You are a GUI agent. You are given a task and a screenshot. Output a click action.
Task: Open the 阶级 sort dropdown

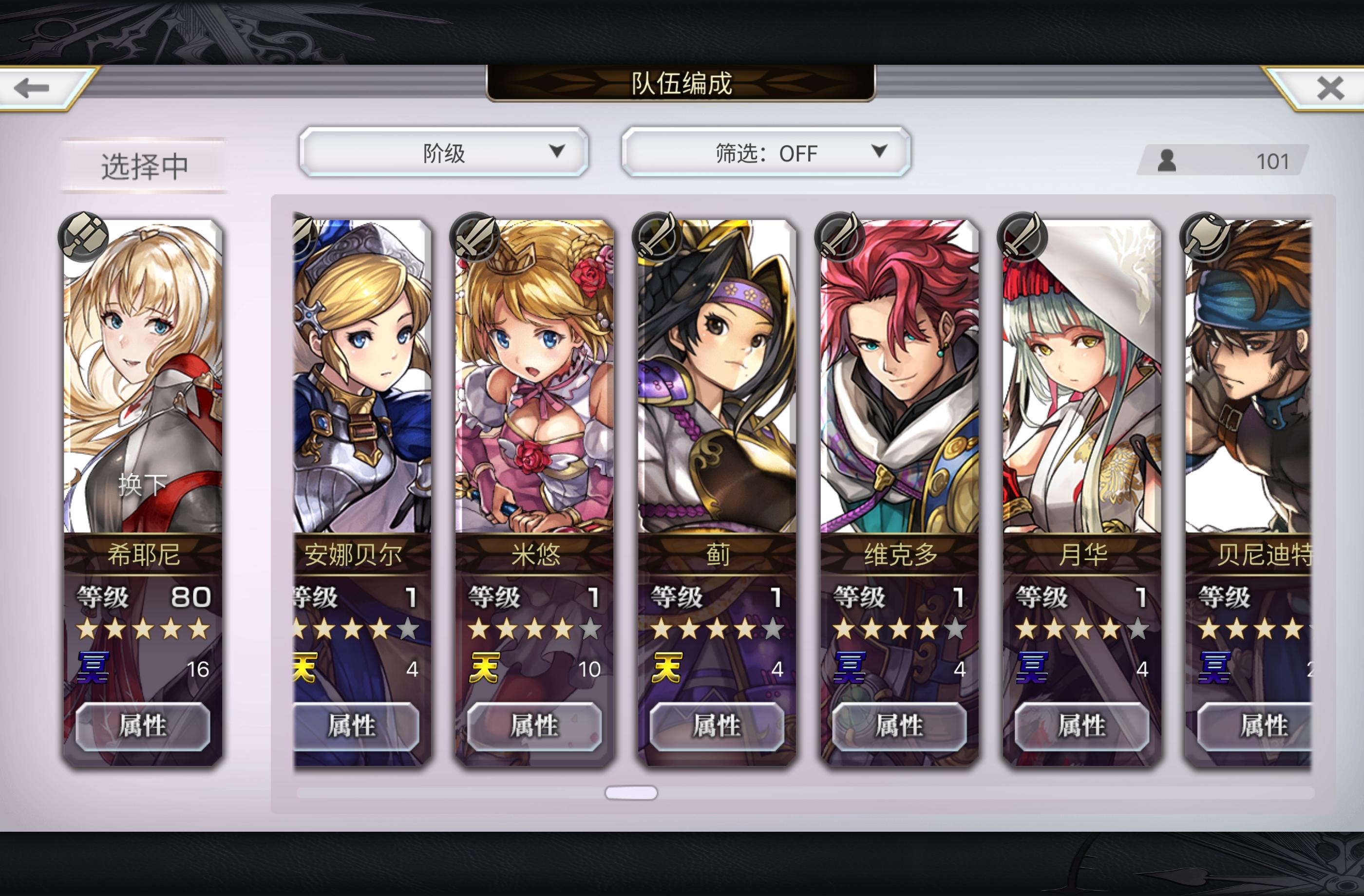444,152
